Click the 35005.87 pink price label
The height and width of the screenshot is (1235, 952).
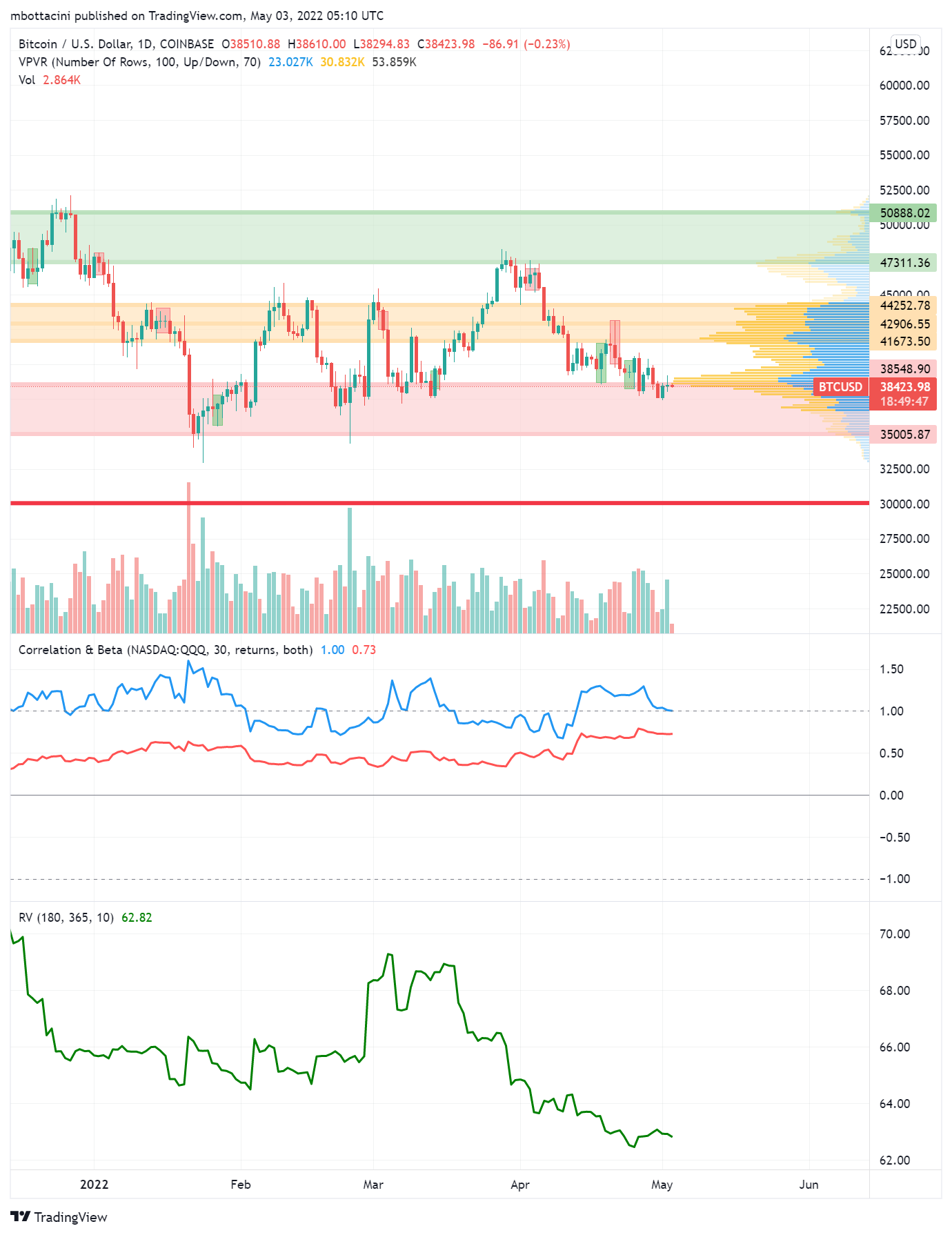coord(904,435)
